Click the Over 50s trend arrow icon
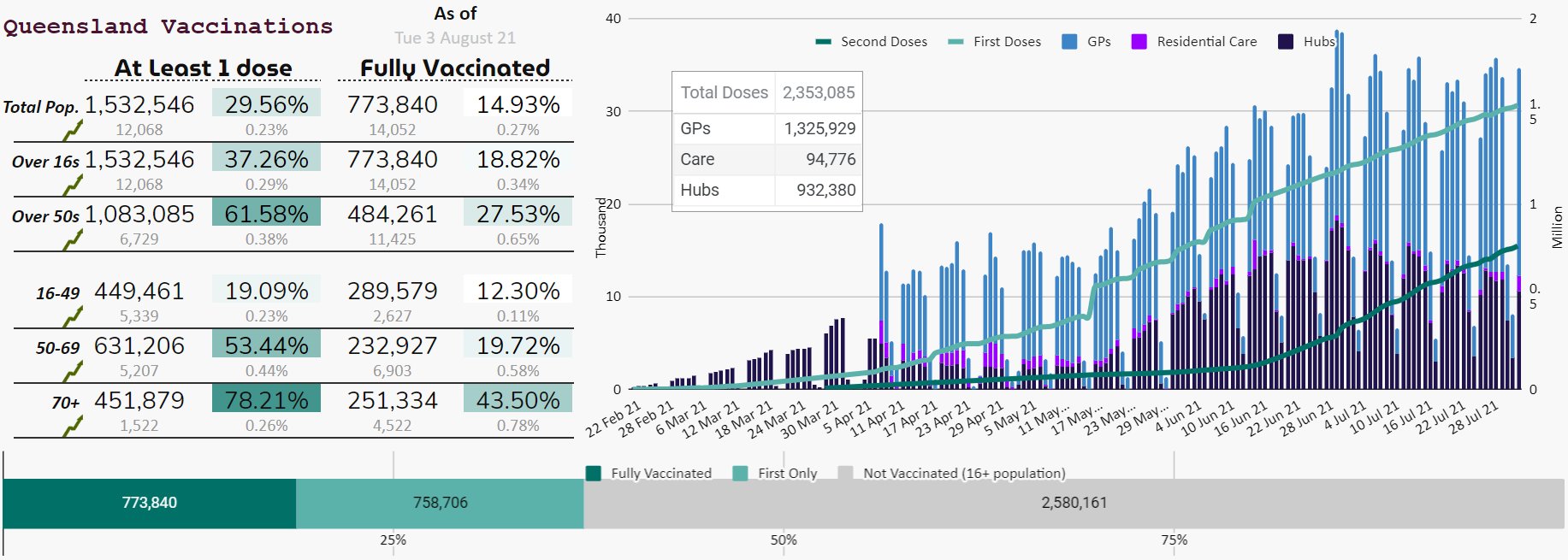 point(74,239)
